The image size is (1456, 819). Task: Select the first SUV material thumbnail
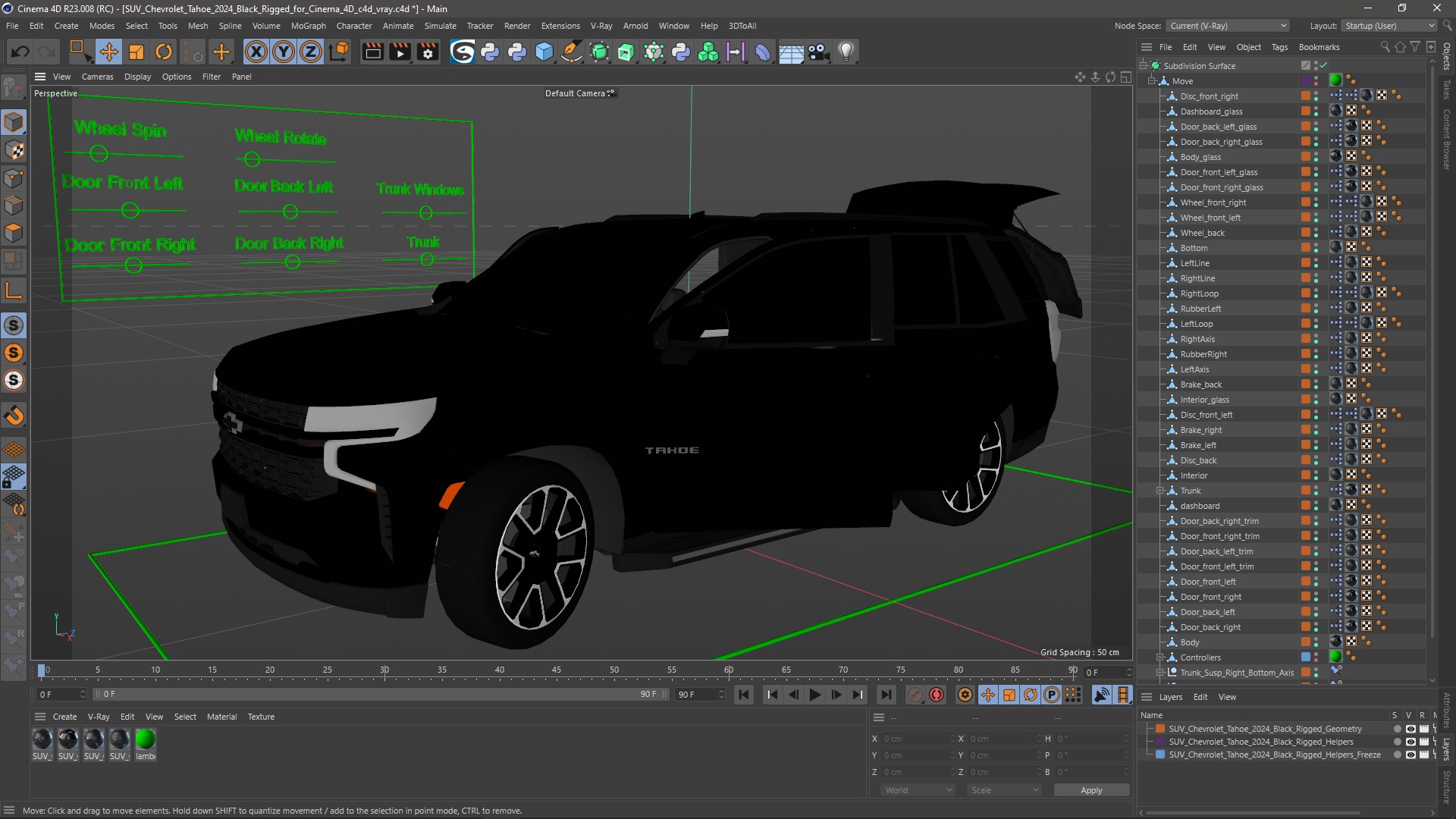[42, 739]
